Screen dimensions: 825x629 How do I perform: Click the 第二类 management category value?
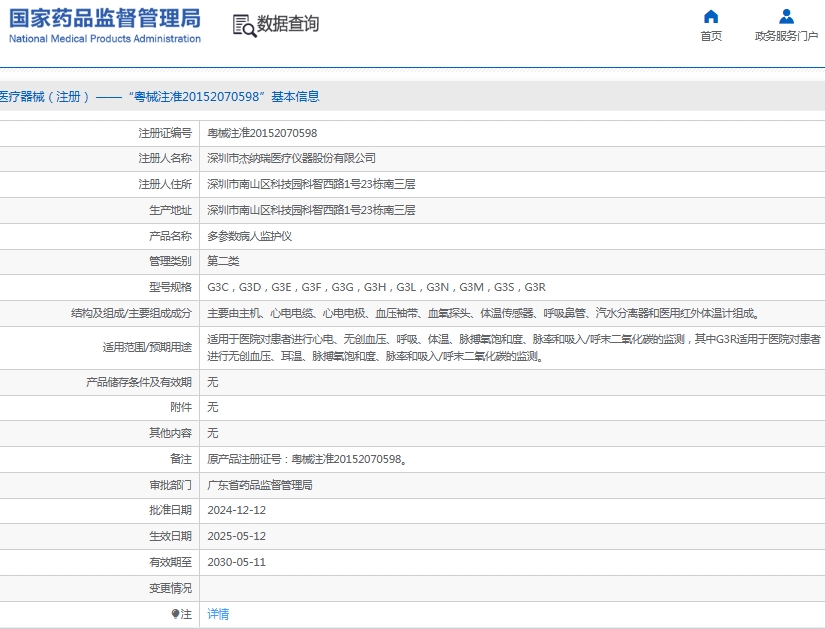pos(223,261)
